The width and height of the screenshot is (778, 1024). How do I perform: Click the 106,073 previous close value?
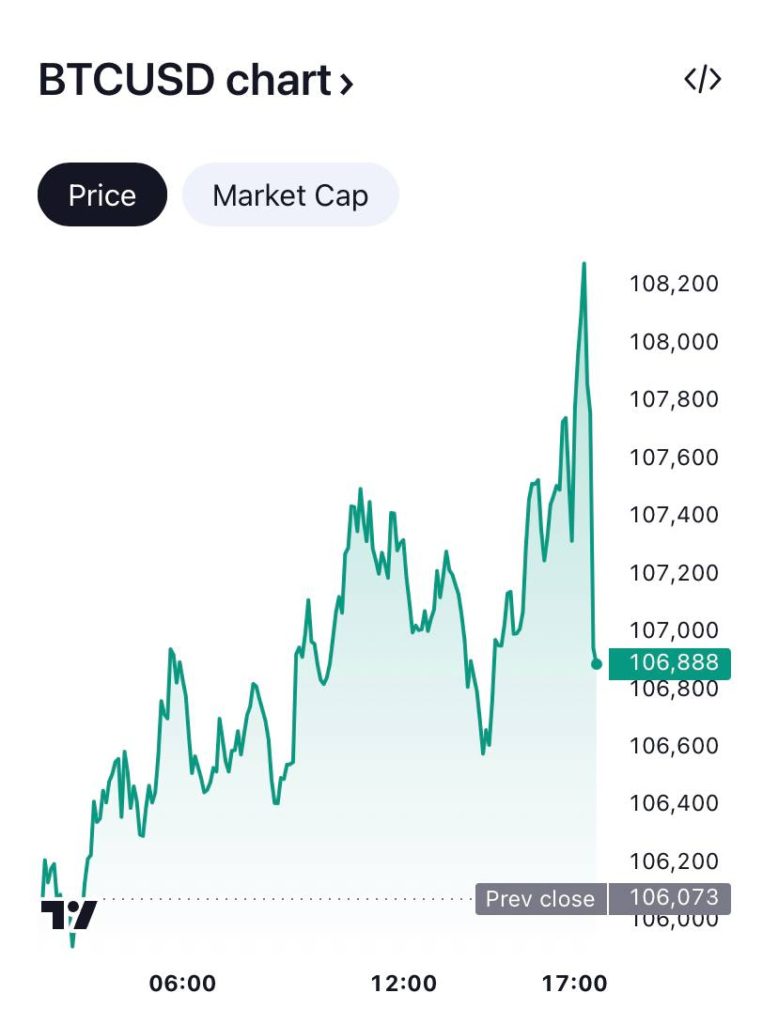coord(673,898)
